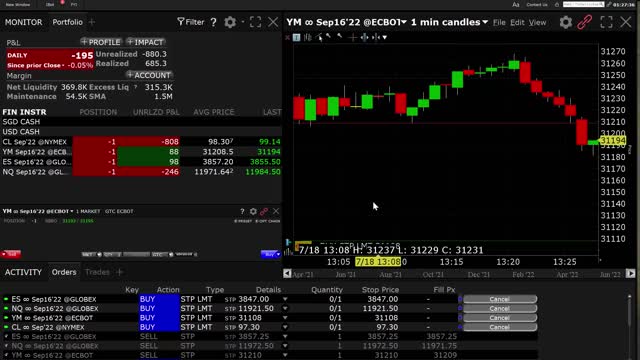Cancel the ES Sep16'22 buy order
The image size is (640, 360).
click(x=500, y=299)
